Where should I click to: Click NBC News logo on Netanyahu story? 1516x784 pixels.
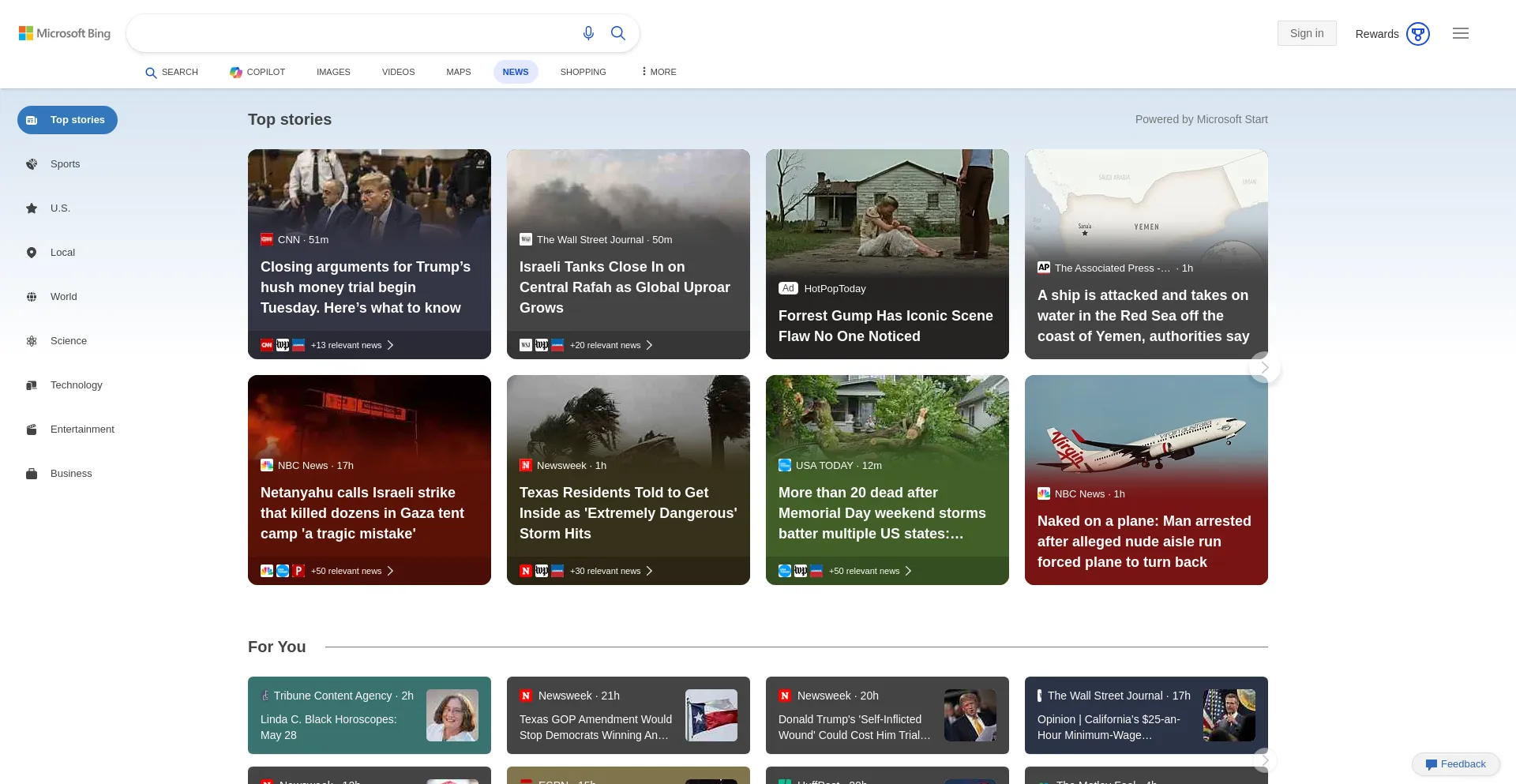coord(267,465)
